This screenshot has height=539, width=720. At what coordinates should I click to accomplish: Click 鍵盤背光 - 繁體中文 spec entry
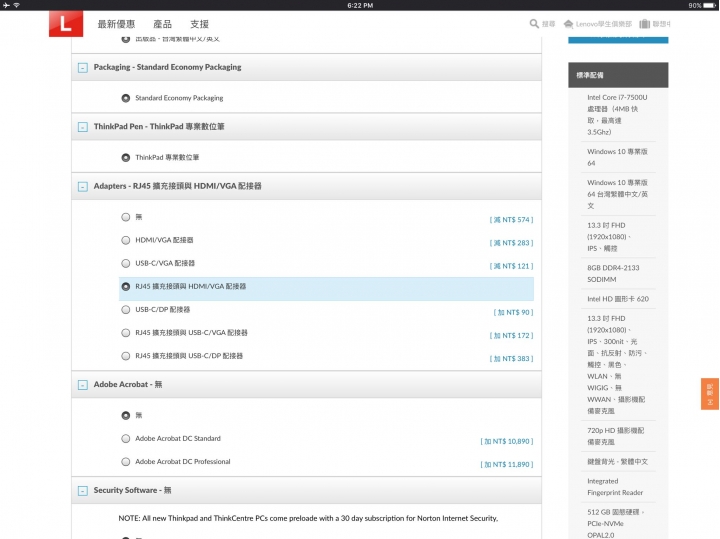(617, 462)
